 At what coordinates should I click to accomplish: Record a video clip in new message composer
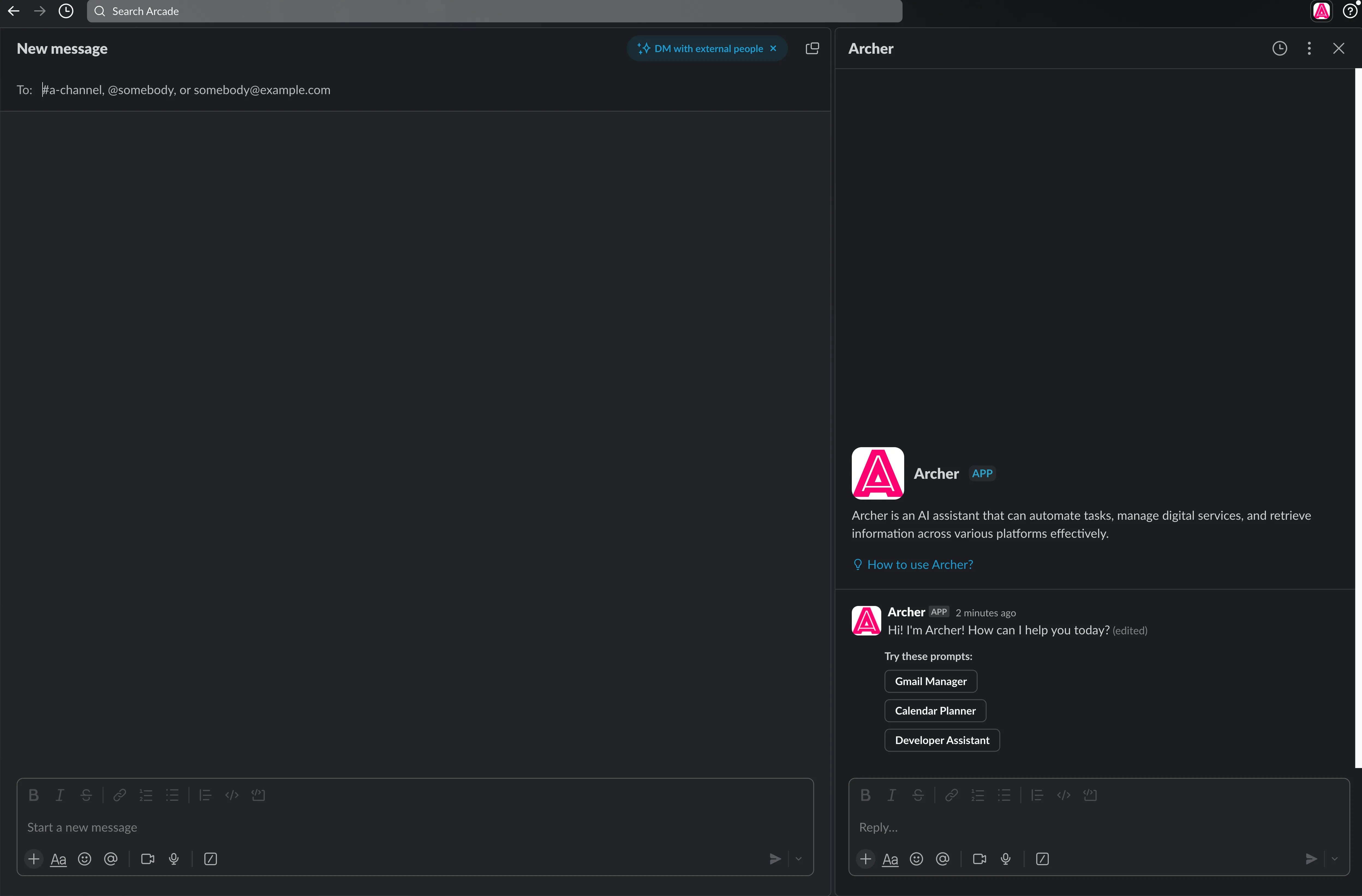[148, 859]
